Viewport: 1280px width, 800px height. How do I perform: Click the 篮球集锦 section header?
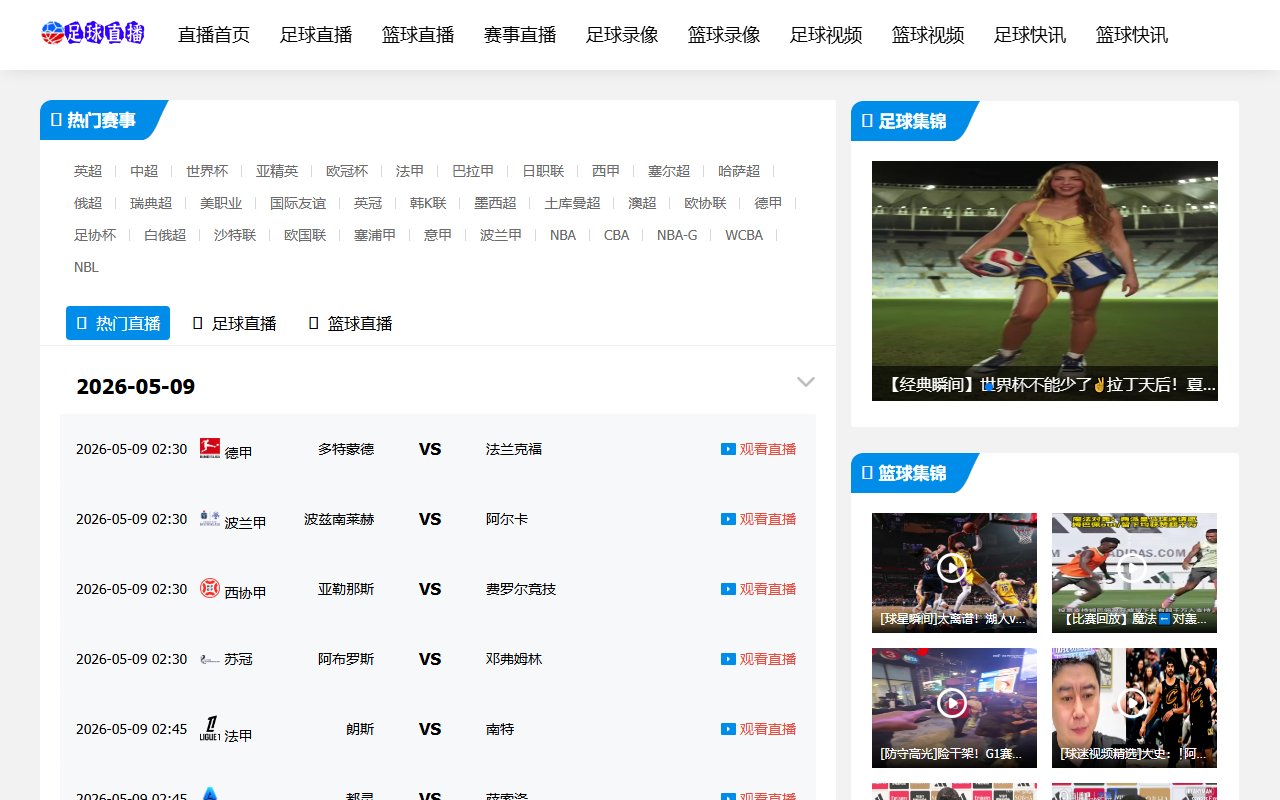pyautogui.click(x=912, y=473)
